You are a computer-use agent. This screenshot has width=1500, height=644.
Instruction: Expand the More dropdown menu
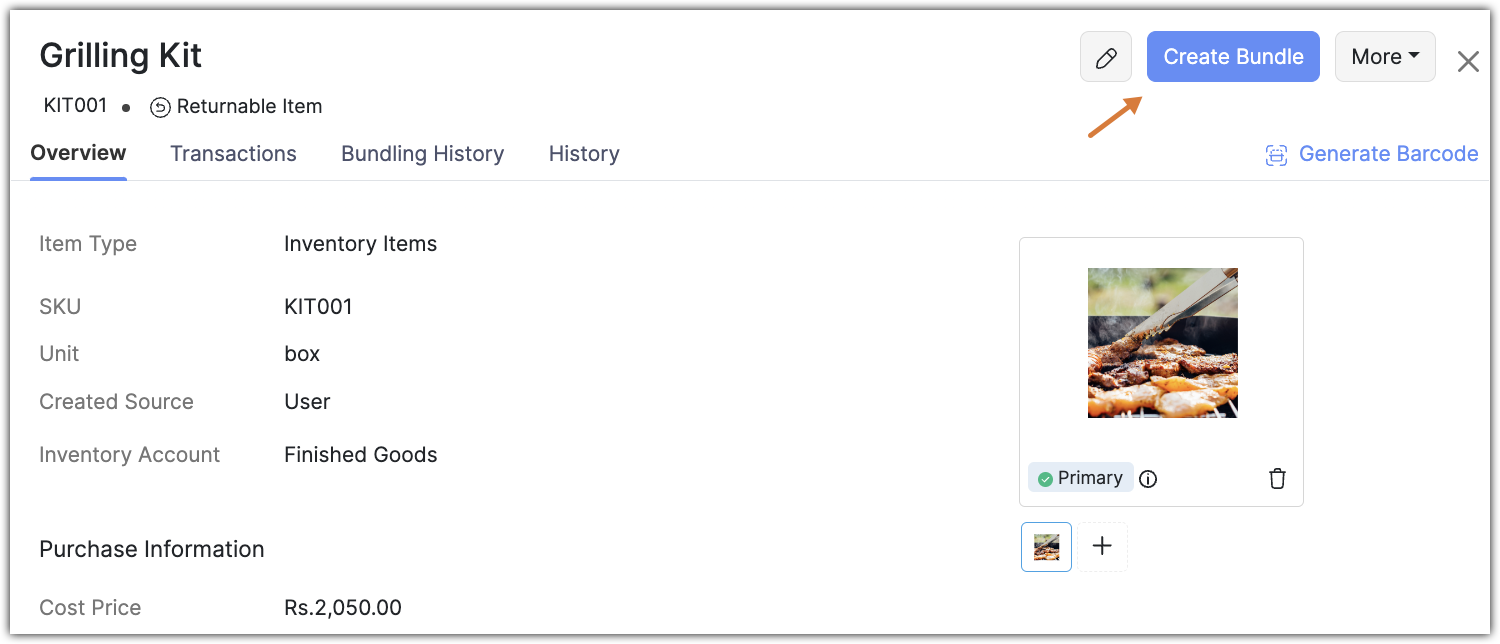[1385, 57]
